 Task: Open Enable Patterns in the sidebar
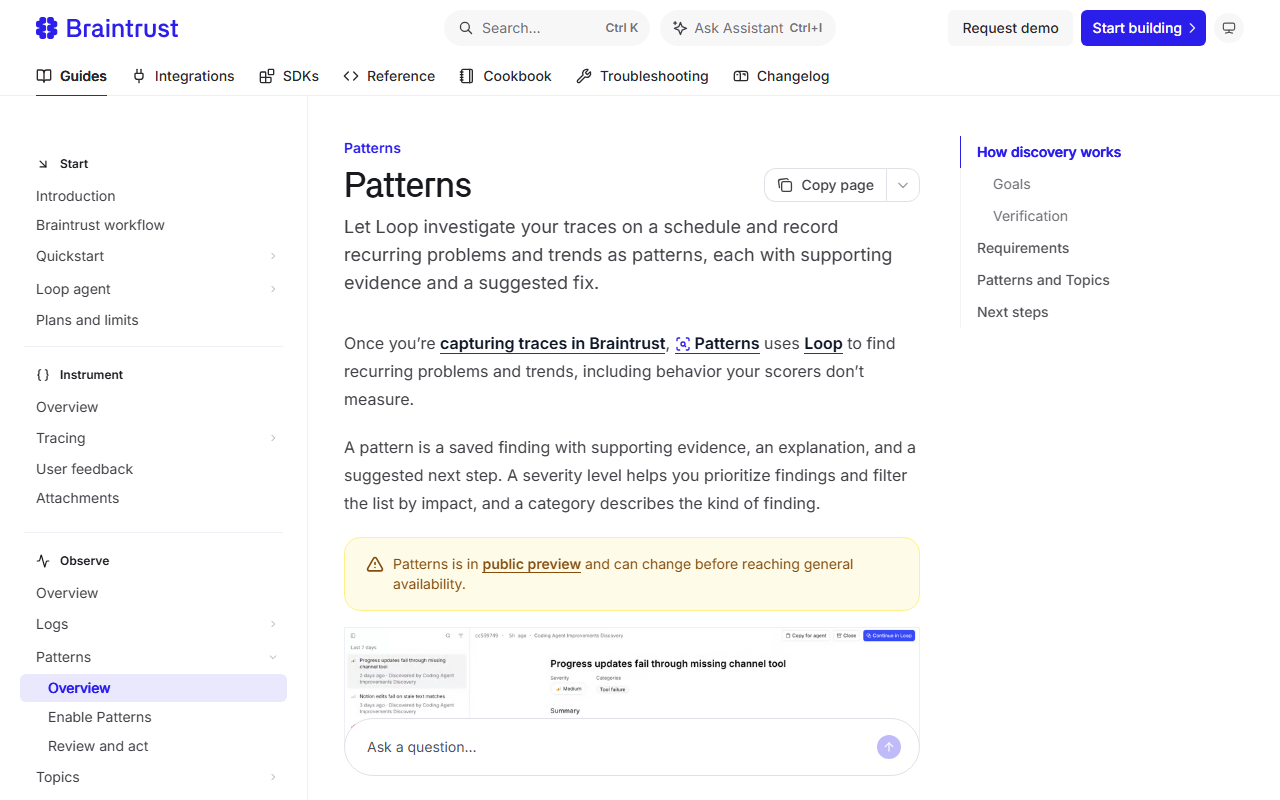tap(100, 717)
